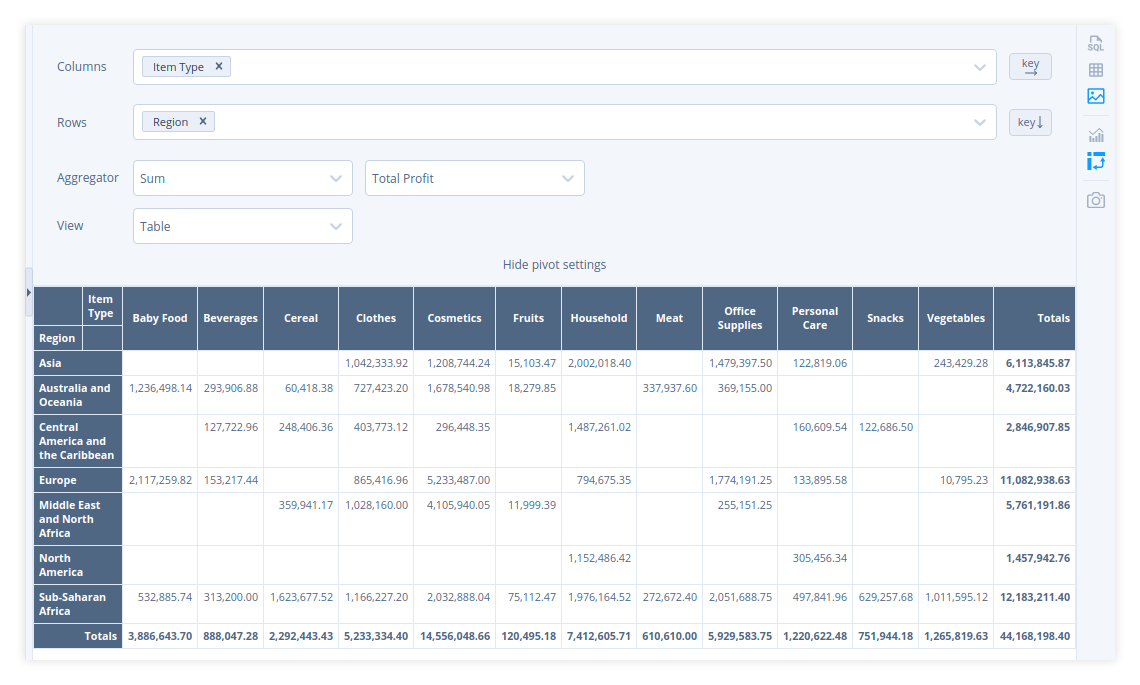
Task: Expand the left side panel arrow
Action: tap(29, 292)
